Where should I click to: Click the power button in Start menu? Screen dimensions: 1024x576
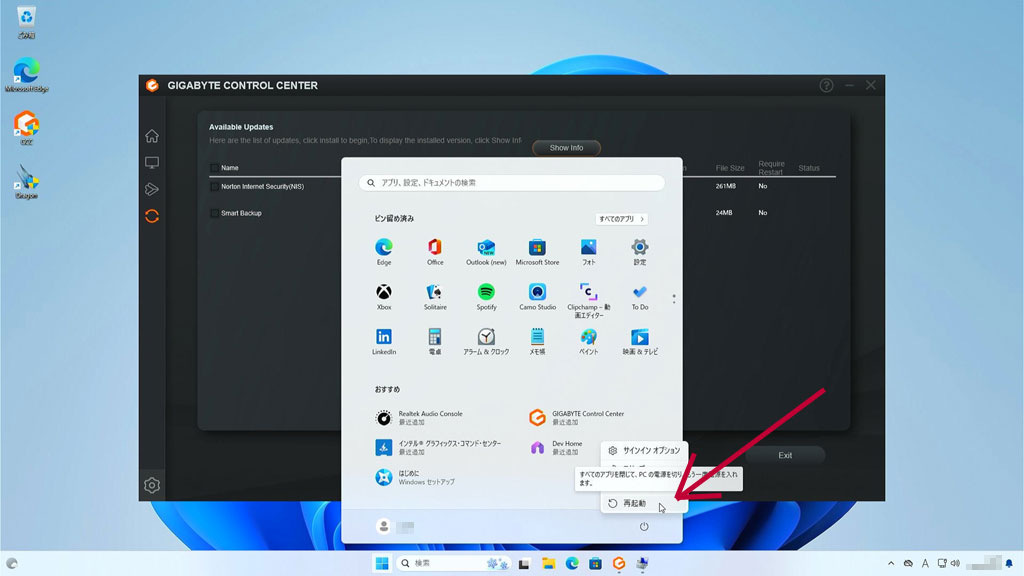[644, 526]
